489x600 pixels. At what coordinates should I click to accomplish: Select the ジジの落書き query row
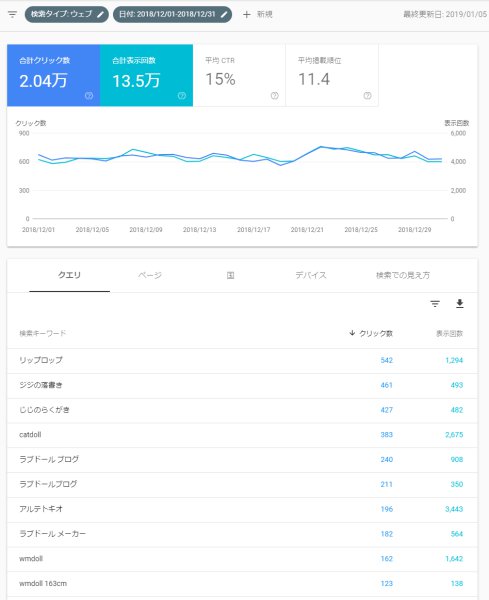tap(242, 385)
